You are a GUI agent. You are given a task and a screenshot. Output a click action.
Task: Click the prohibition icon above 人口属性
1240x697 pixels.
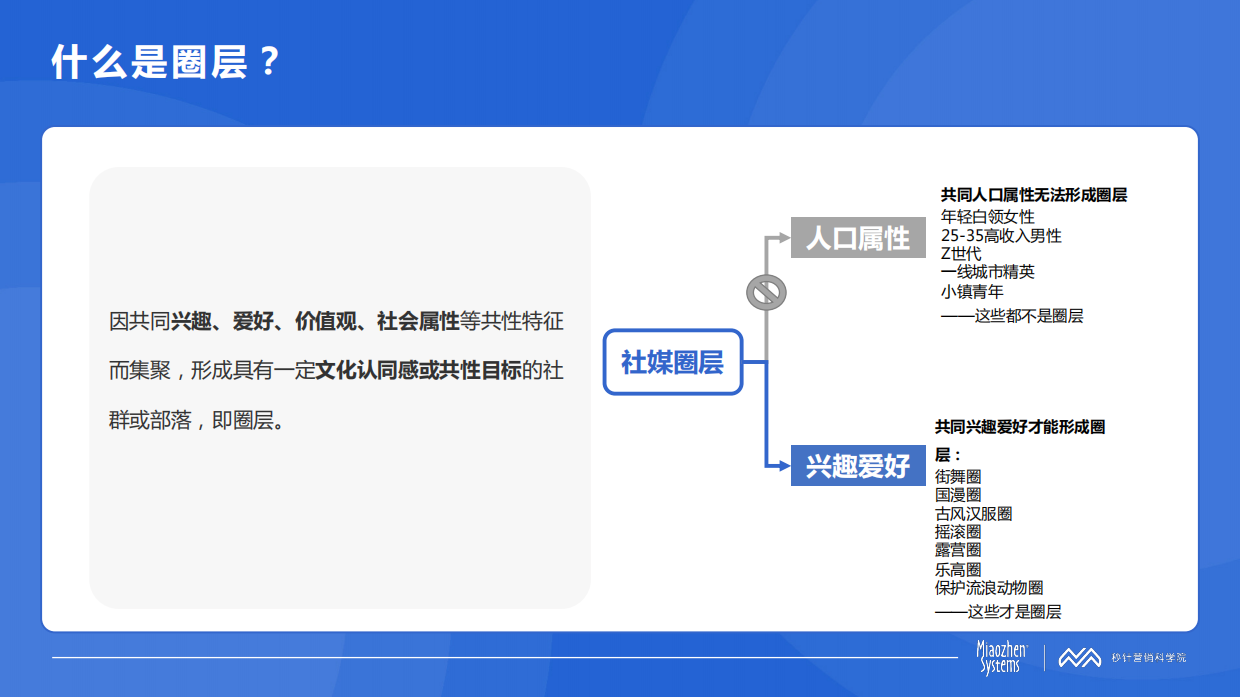tap(767, 291)
